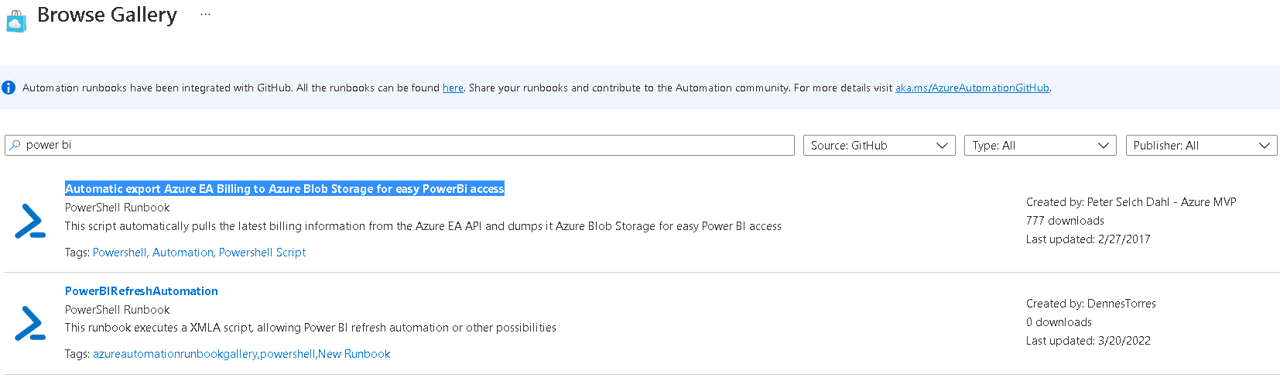Click PowerShell icon for PowerBIRefreshAutomation runbook
Screen dimensions: 1280x378
coord(30,323)
